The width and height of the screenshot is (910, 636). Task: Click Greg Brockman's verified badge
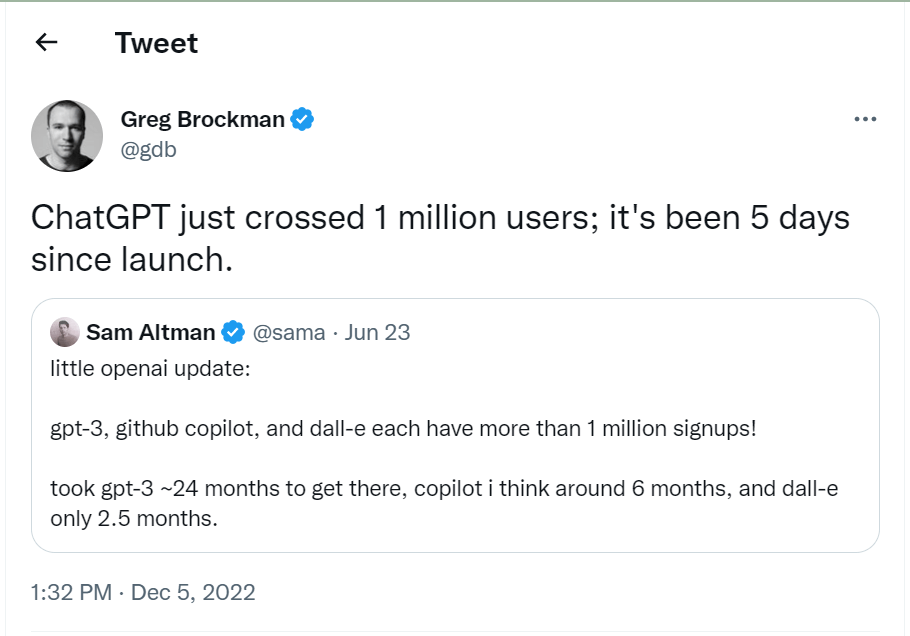point(302,119)
